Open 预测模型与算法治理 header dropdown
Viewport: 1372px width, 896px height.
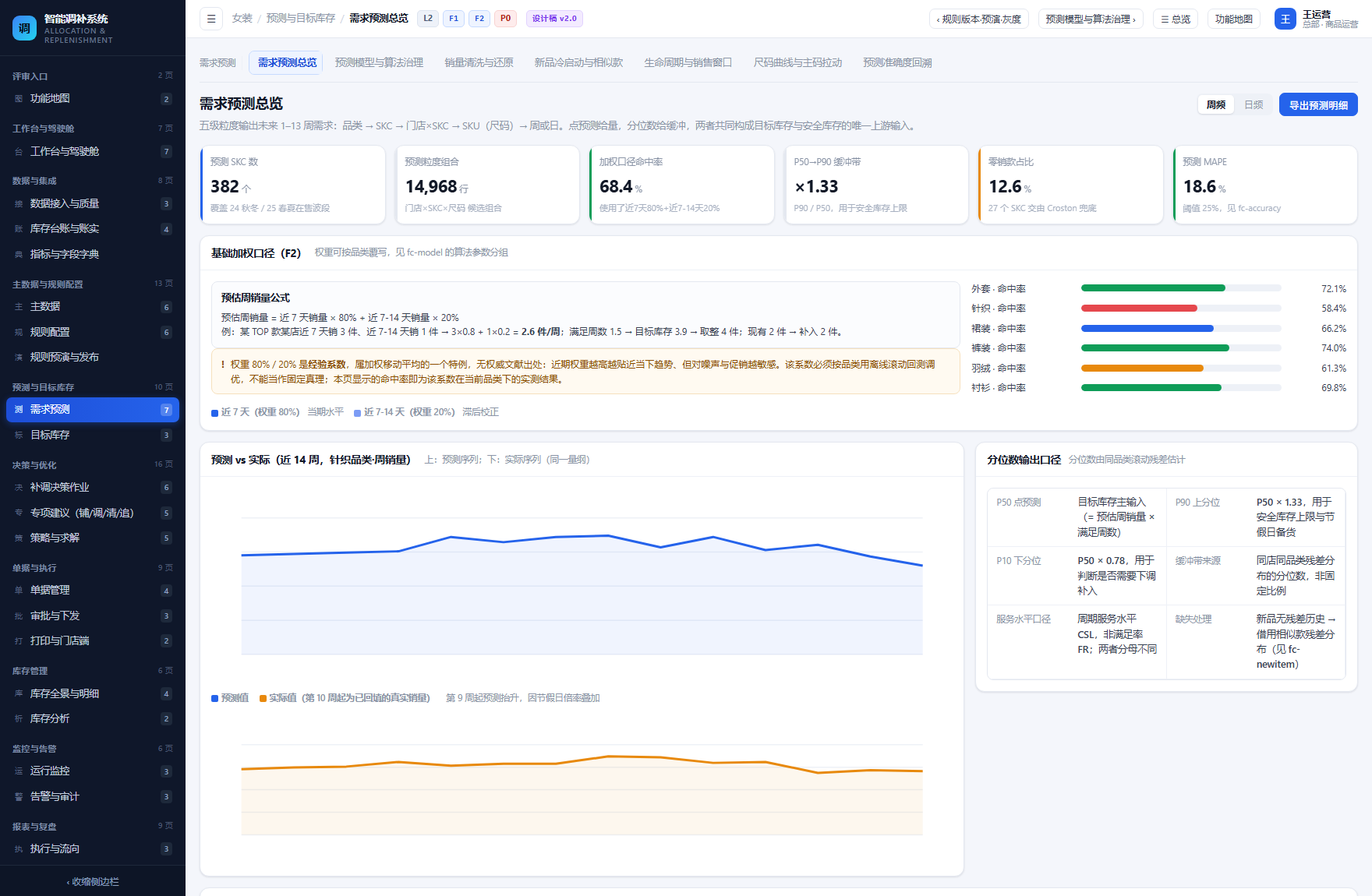[1091, 19]
